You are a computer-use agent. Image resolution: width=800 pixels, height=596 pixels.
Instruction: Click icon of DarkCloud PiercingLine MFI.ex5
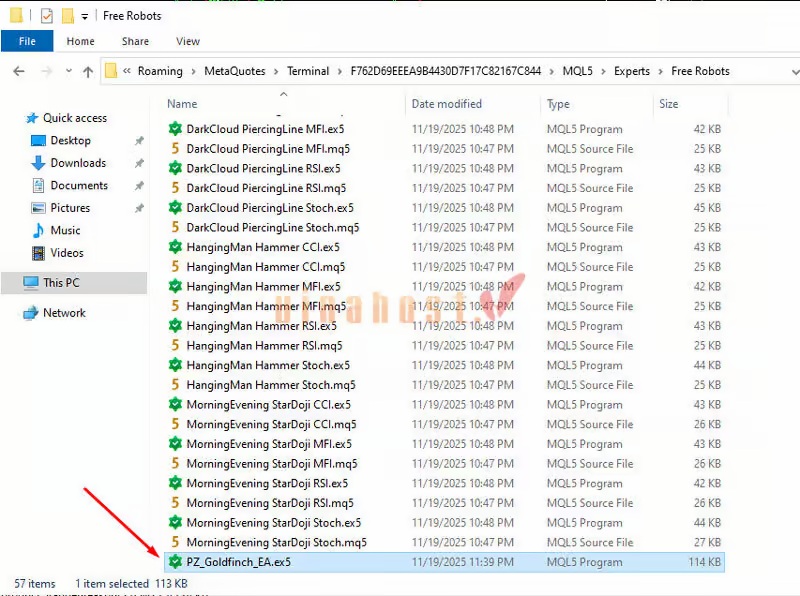[x=175, y=129]
